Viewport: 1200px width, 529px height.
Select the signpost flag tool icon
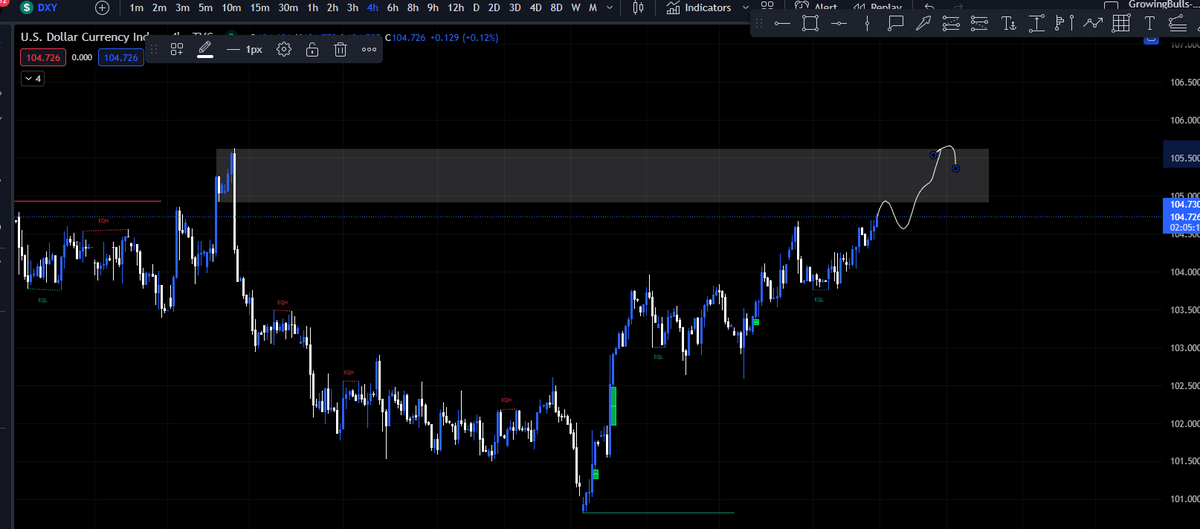tap(1063, 23)
